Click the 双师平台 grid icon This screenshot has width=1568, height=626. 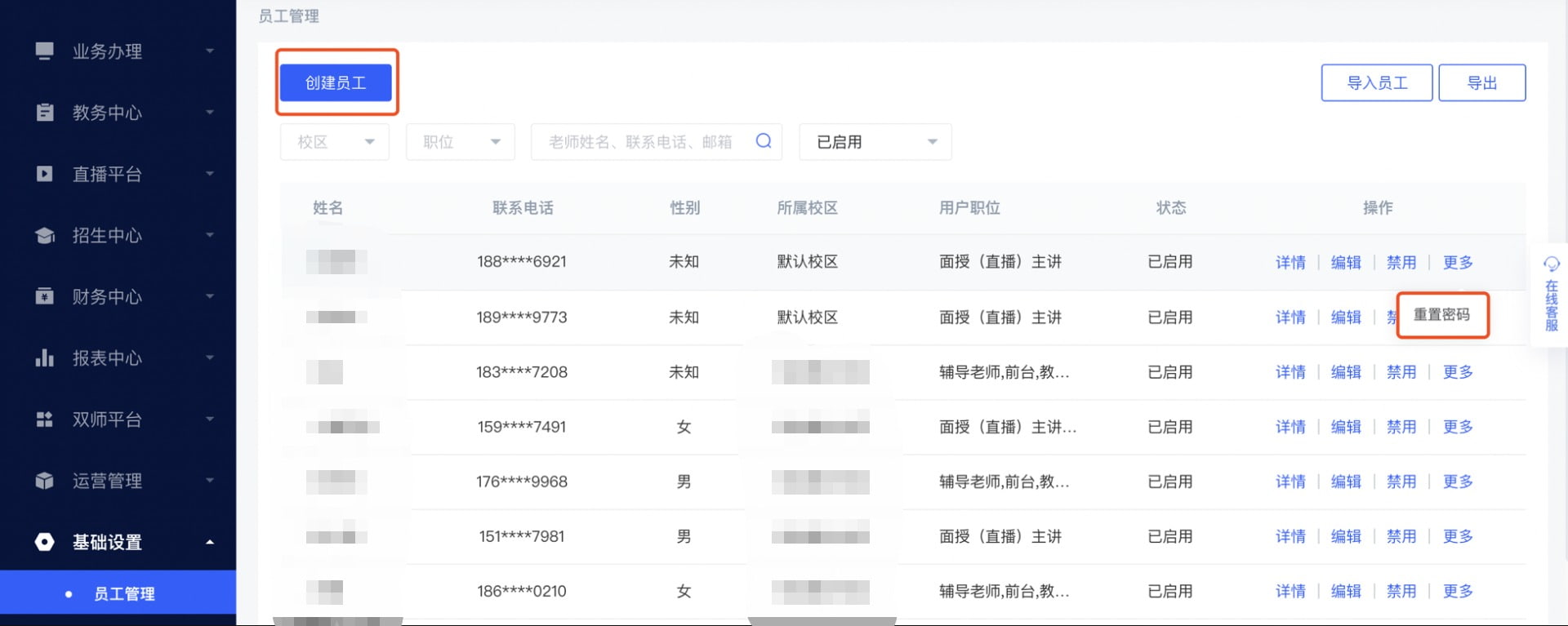pyautogui.click(x=45, y=420)
